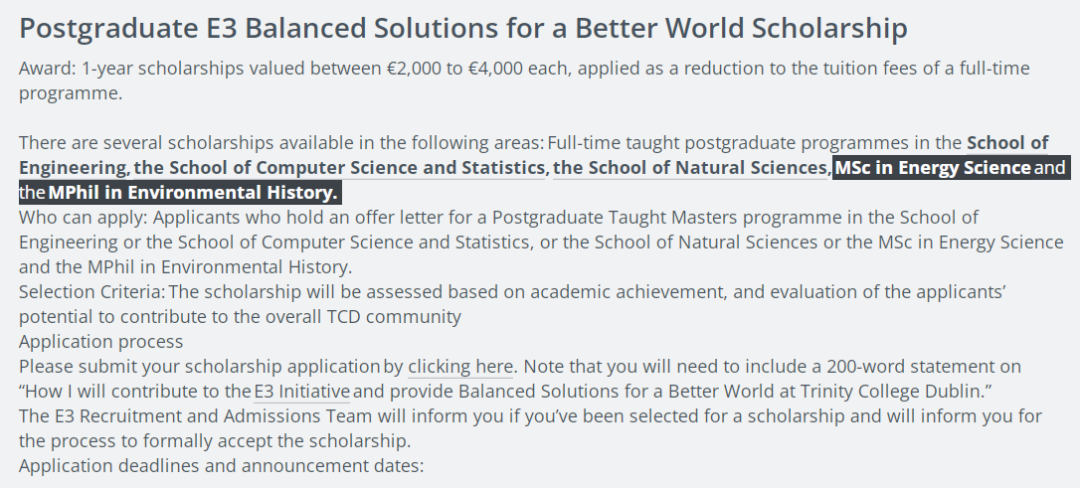
Task: Visit the E3 Initiative link
Action: tap(302, 391)
